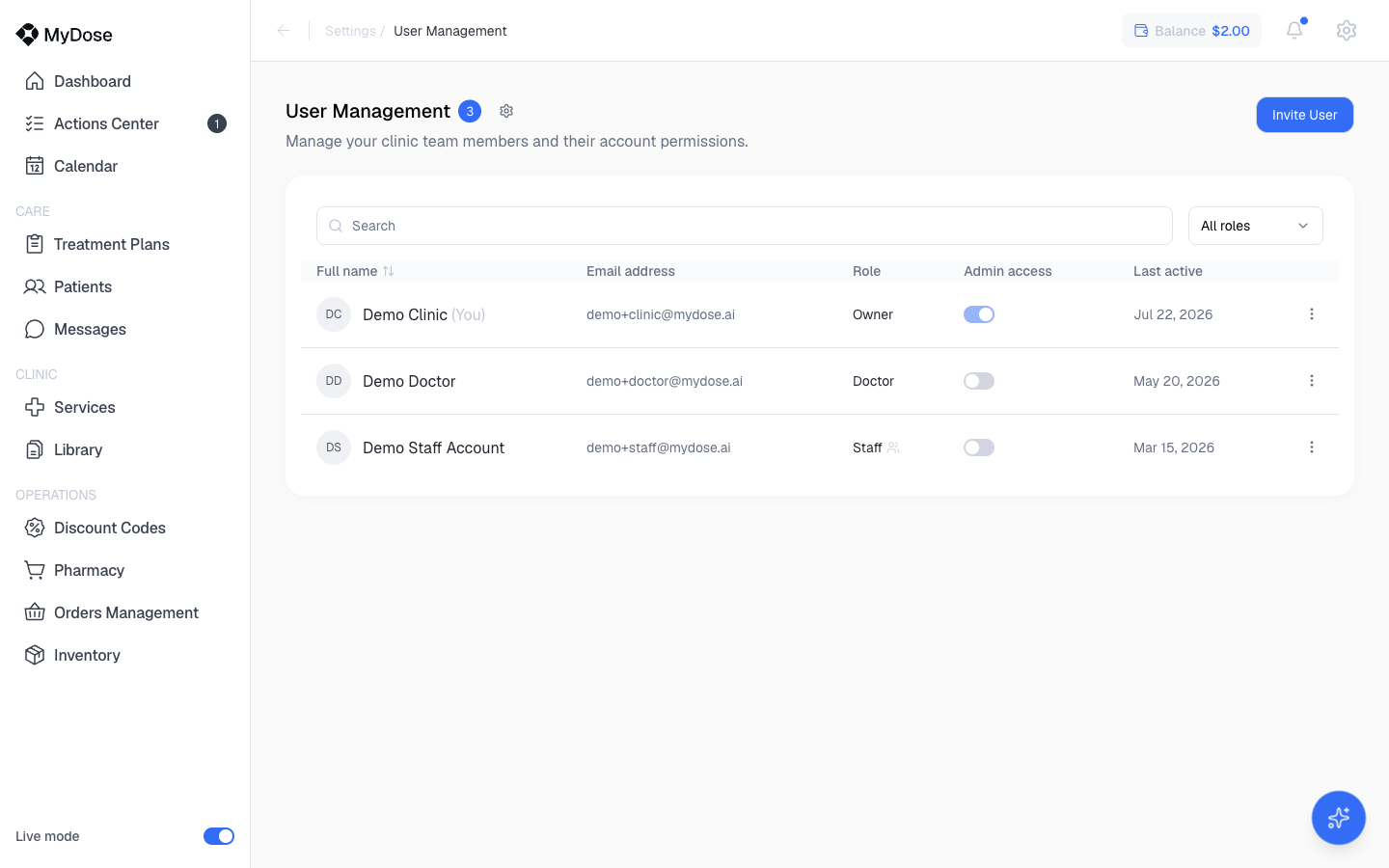The image size is (1389, 868).
Task: Open Discount Codes percent badge icon
Action: (x=35, y=528)
